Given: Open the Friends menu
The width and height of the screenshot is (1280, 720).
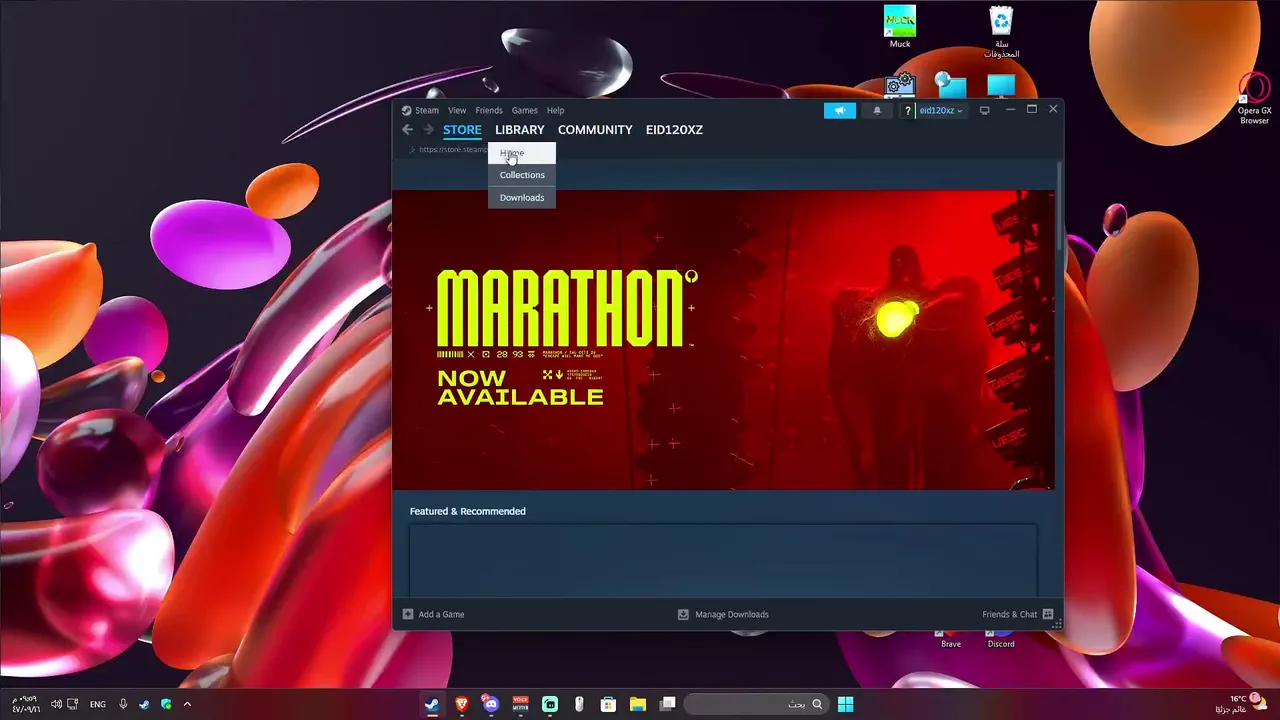Looking at the screenshot, I should (x=489, y=110).
